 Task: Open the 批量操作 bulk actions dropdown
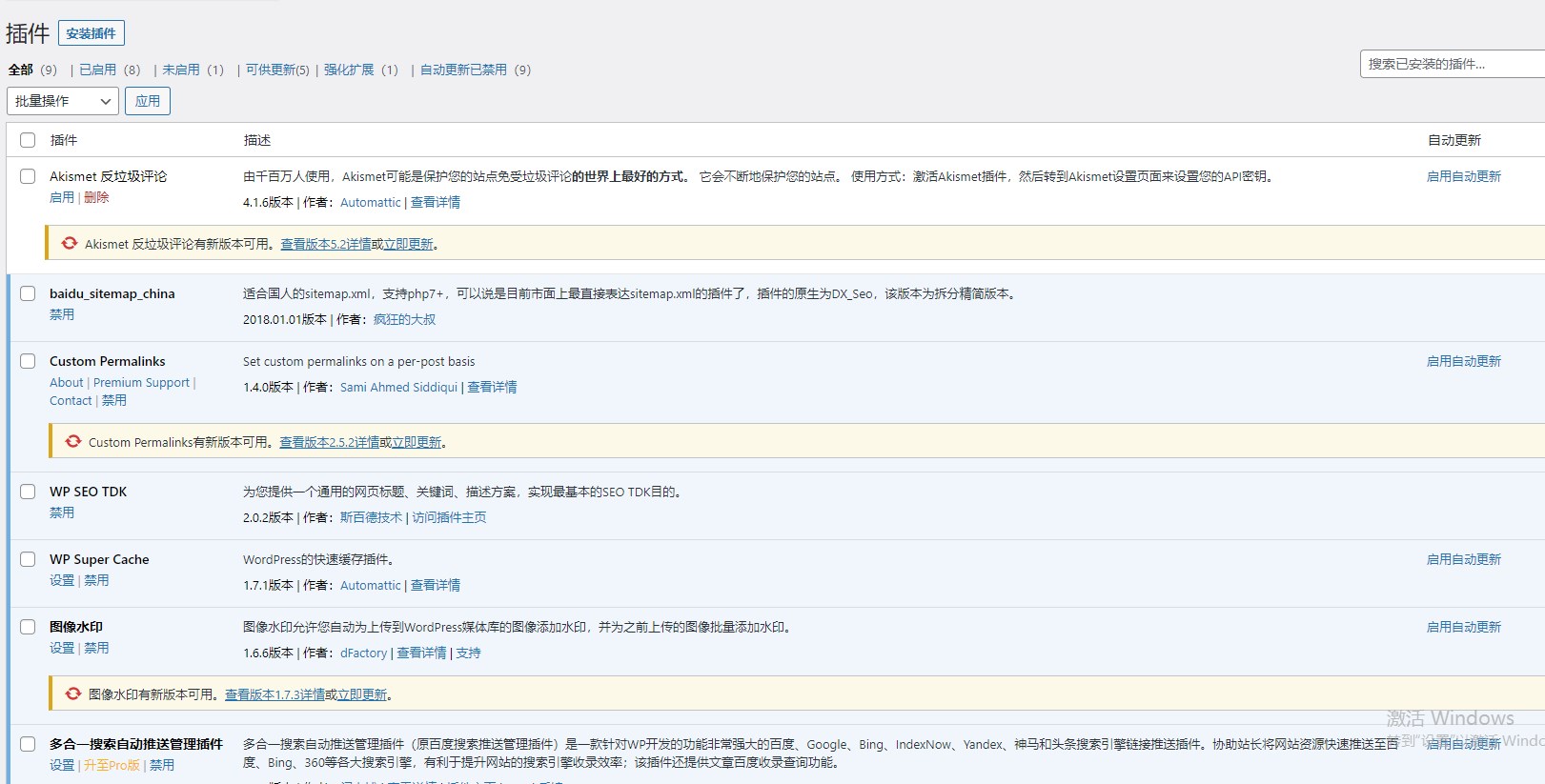[x=63, y=101]
